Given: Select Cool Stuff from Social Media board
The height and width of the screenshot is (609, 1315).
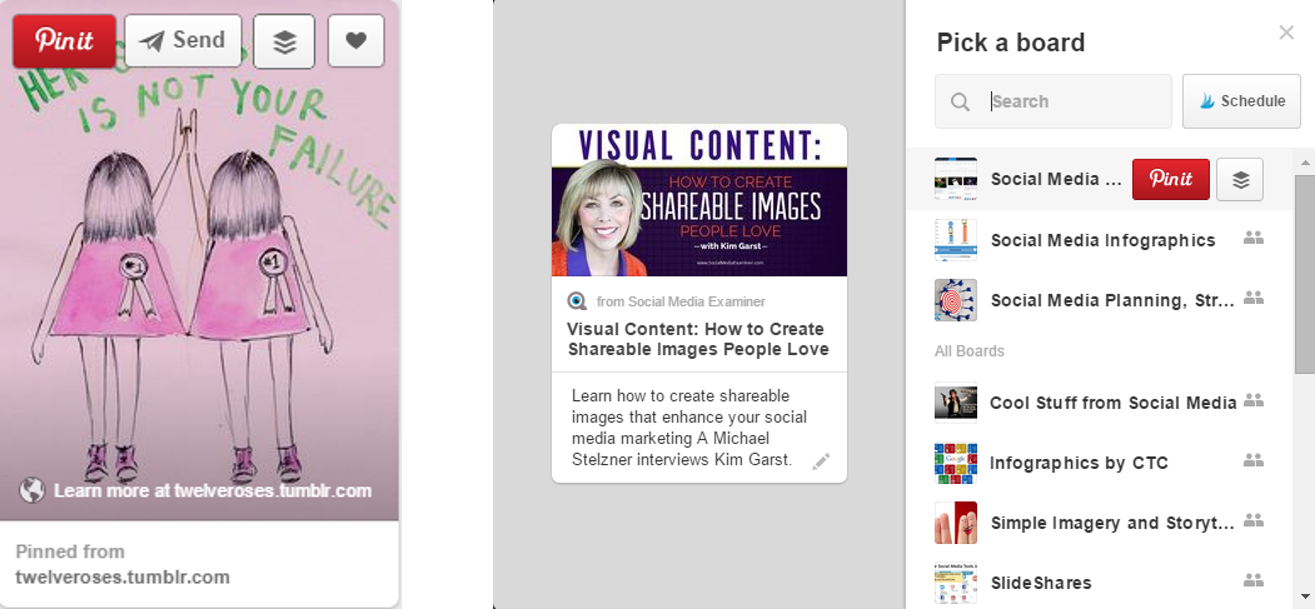Looking at the screenshot, I should pyautogui.click(x=1100, y=403).
